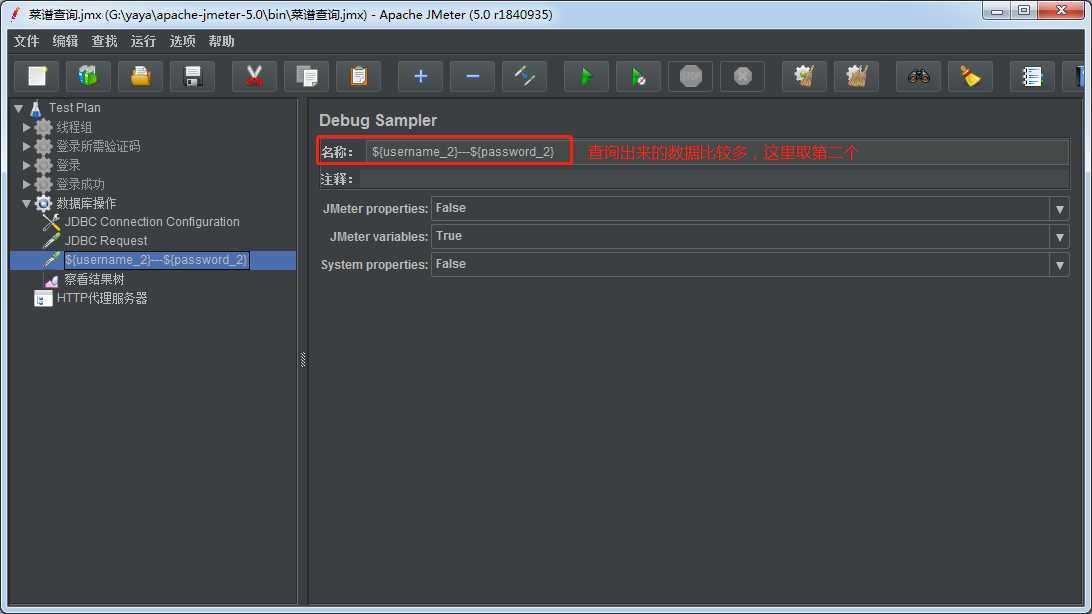Click the New test plan icon
1092x614 pixels.
37,76
